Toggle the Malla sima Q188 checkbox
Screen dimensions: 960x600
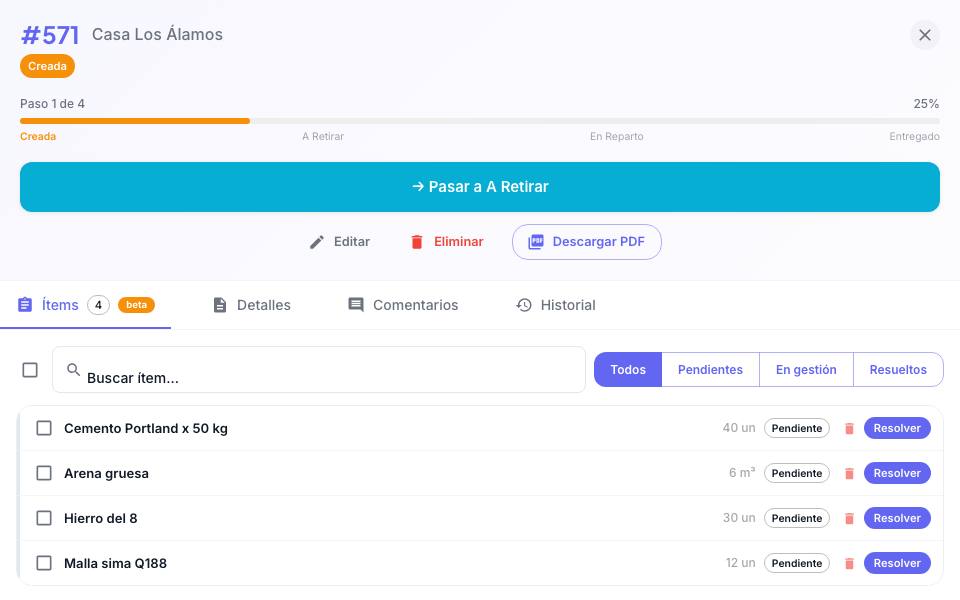click(44, 563)
